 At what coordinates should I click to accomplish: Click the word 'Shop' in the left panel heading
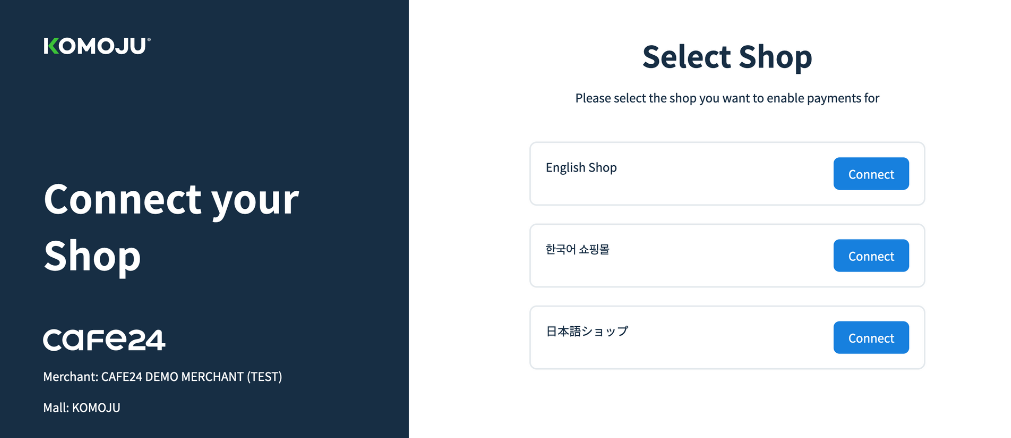(x=92, y=257)
